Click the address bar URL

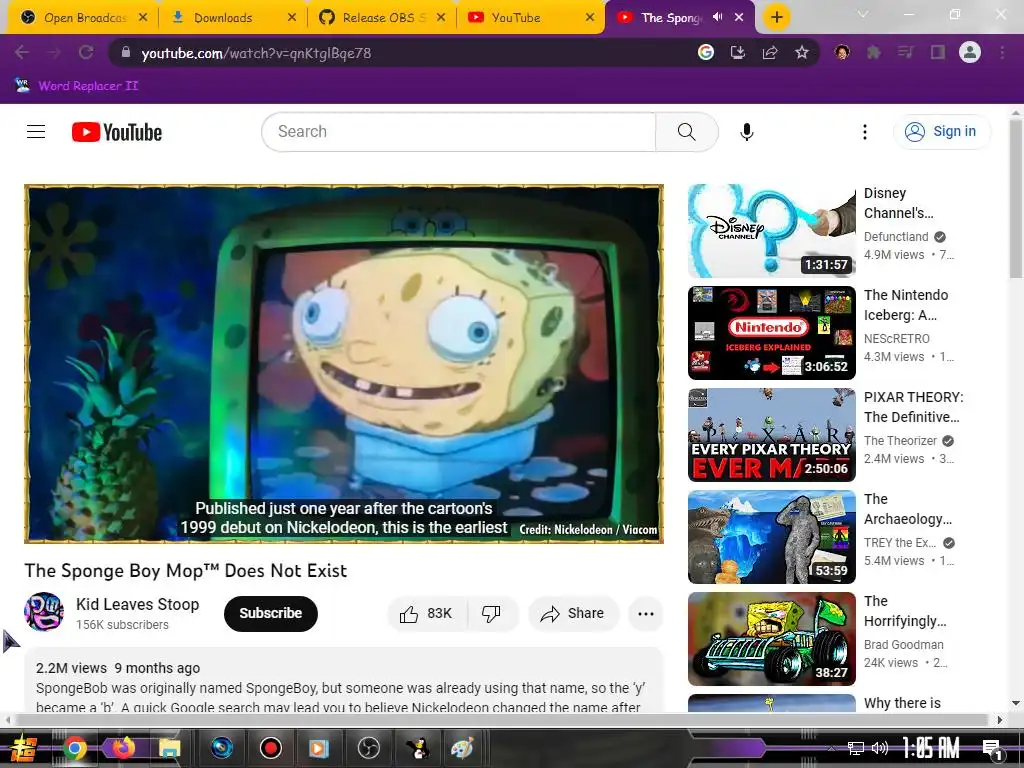(256, 54)
